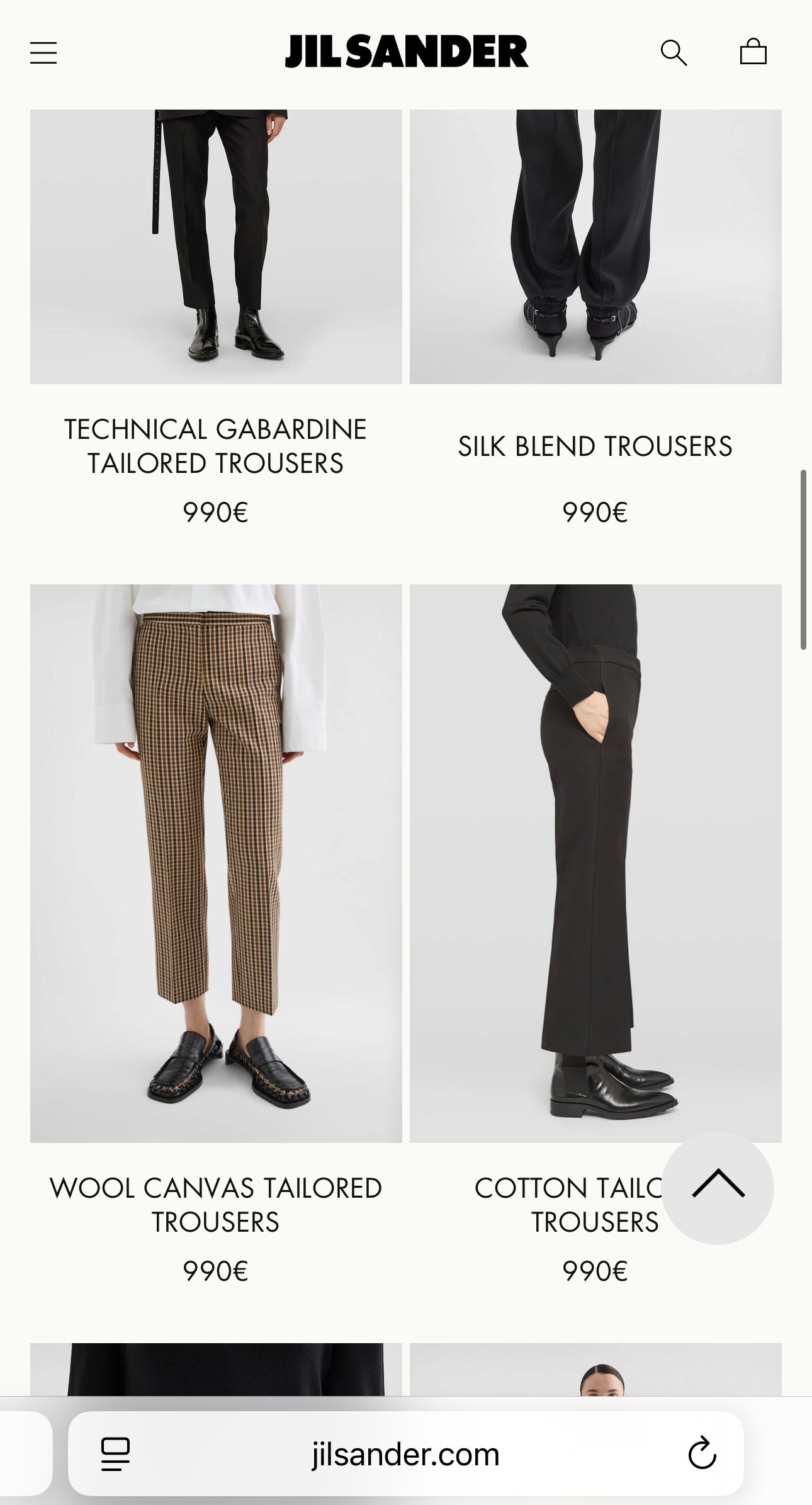
Task: Open the partially visible black garment photo
Action: (216, 1370)
